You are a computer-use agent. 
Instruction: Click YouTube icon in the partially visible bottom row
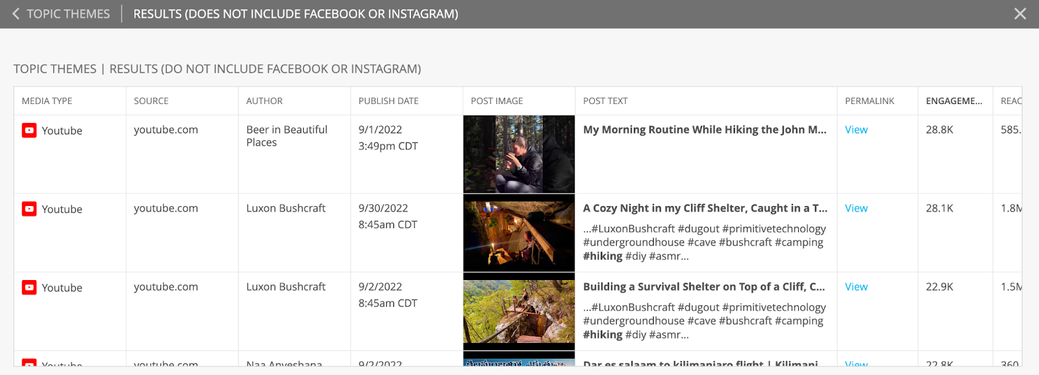(x=29, y=363)
